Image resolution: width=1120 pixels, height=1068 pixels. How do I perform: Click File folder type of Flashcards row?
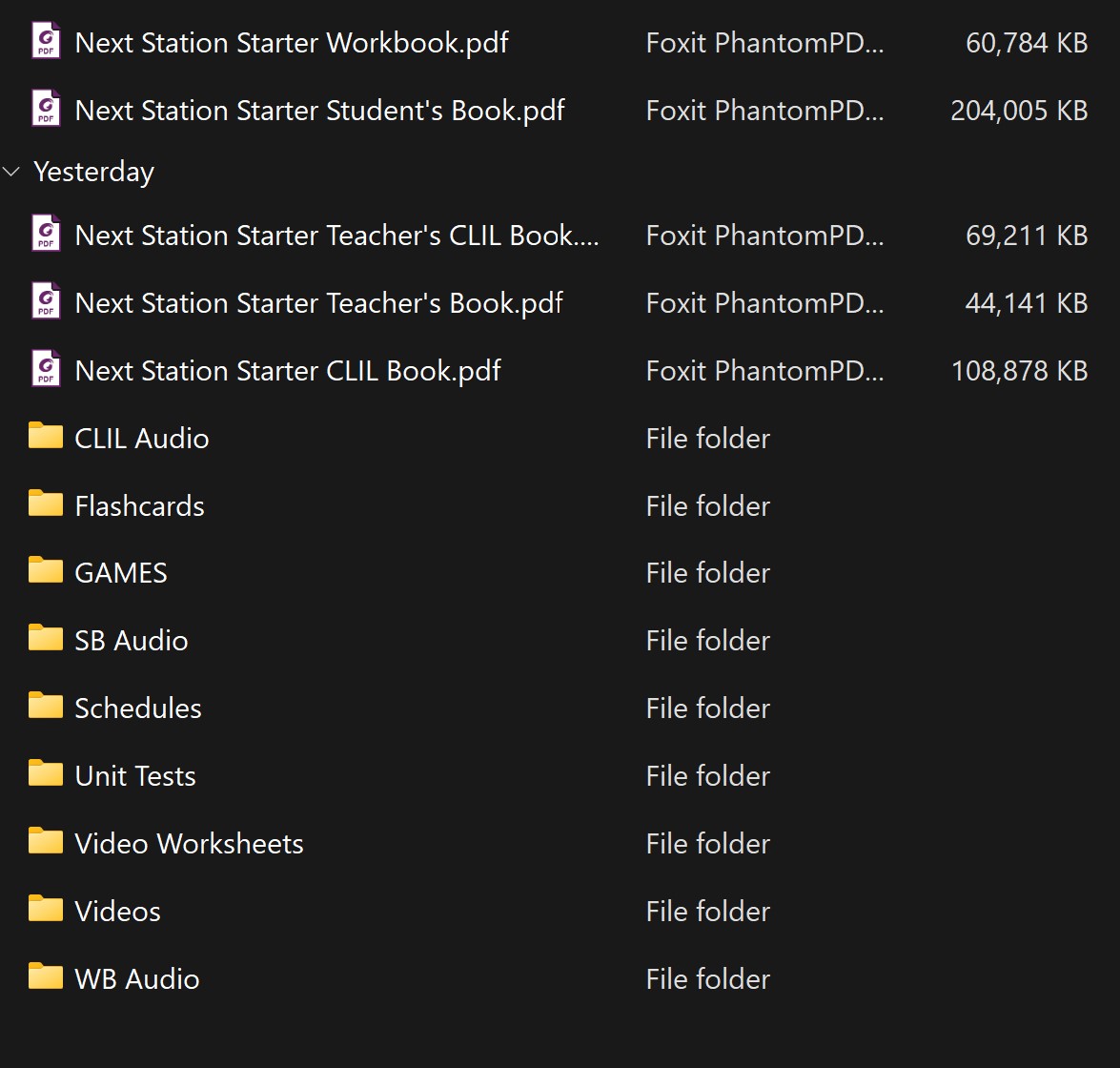(707, 506)
